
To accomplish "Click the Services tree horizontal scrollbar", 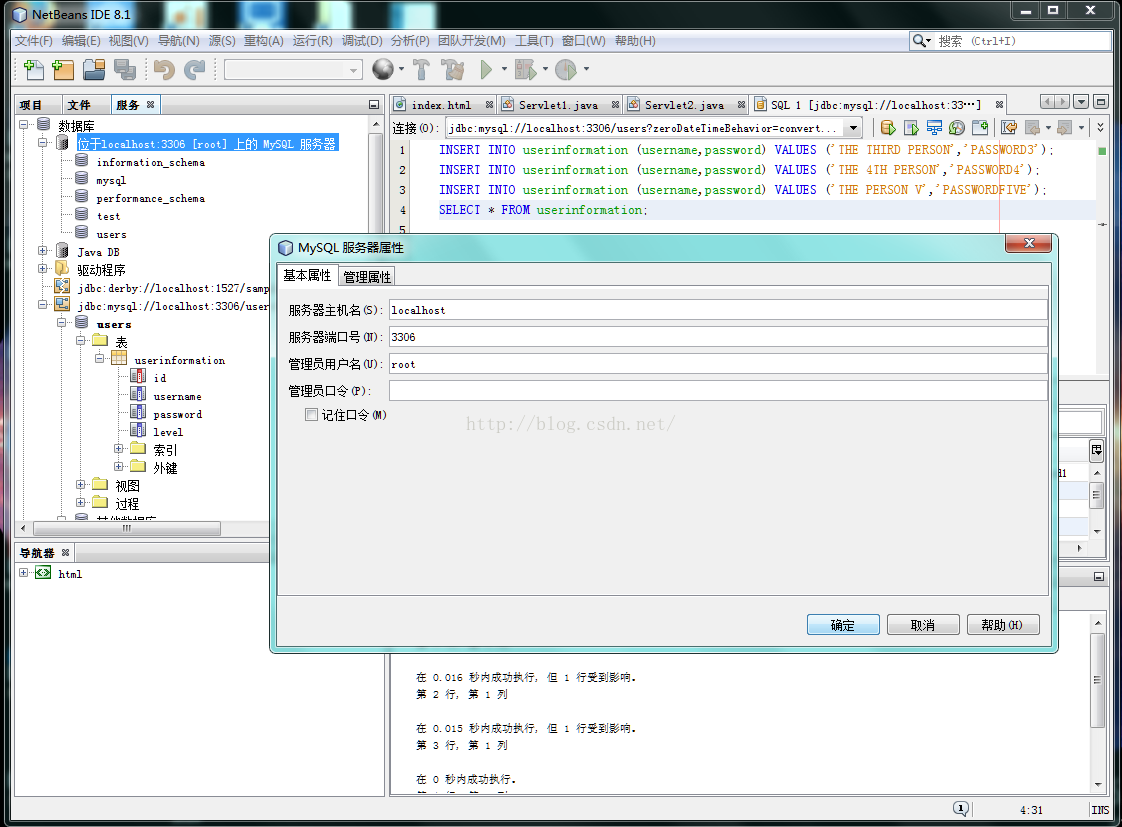I will (127, 529).
